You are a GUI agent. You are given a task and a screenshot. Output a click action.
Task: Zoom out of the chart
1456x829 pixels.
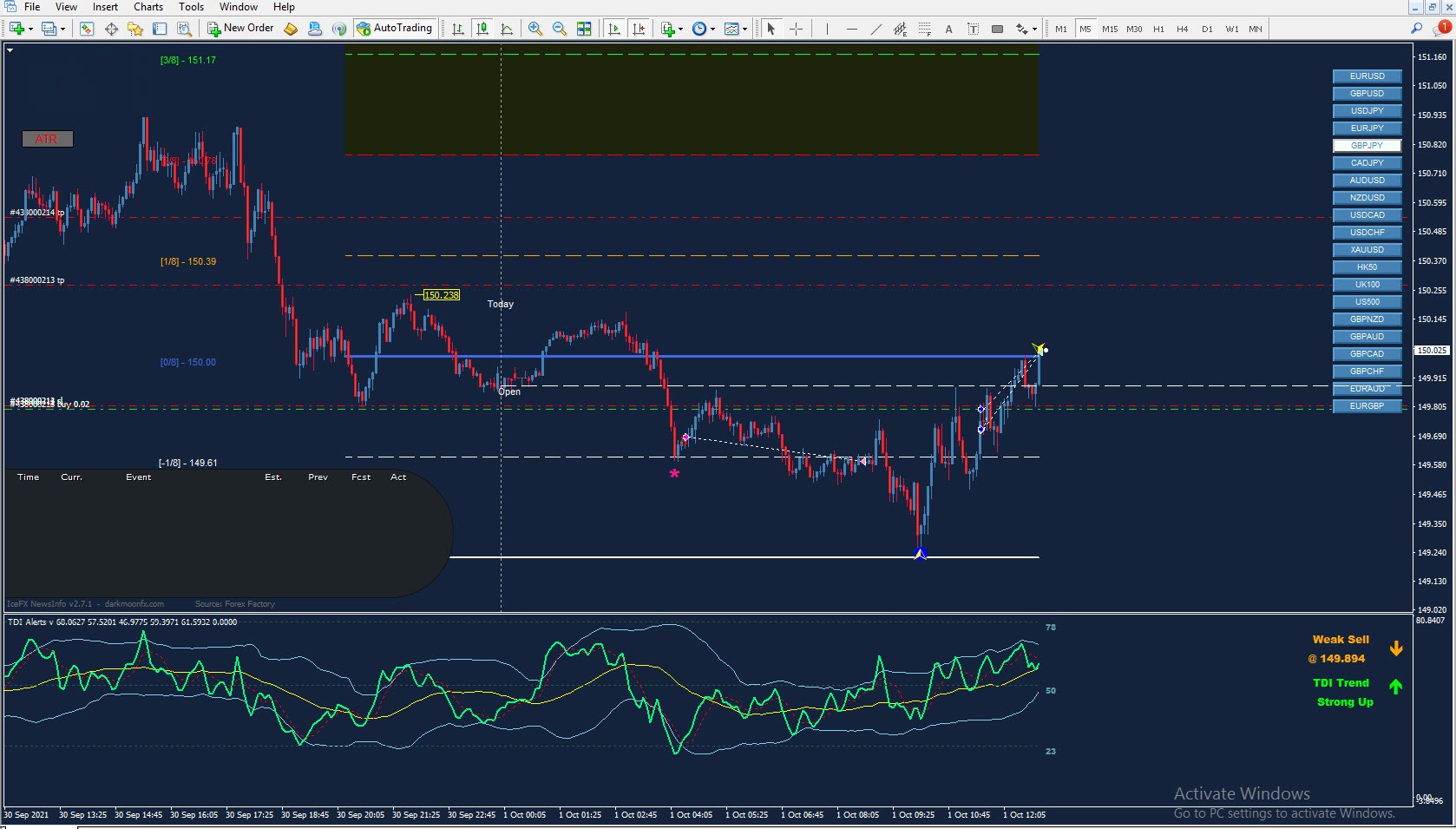560,29
